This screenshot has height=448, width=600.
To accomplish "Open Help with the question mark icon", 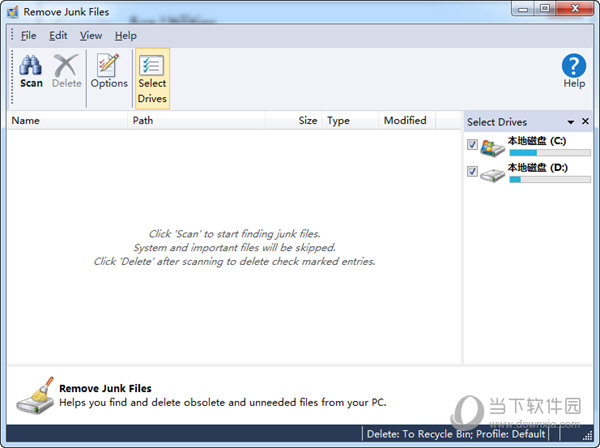I will point(573,66).
